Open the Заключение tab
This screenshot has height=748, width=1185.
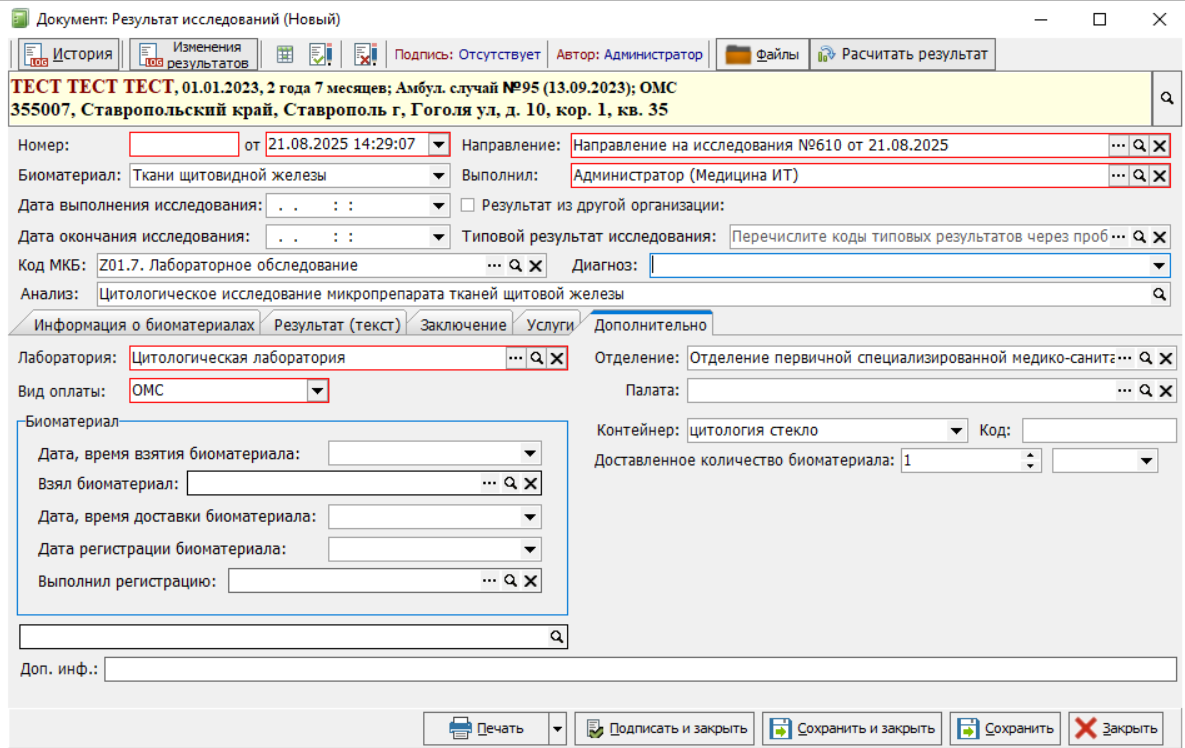click(x=463, y=325)
